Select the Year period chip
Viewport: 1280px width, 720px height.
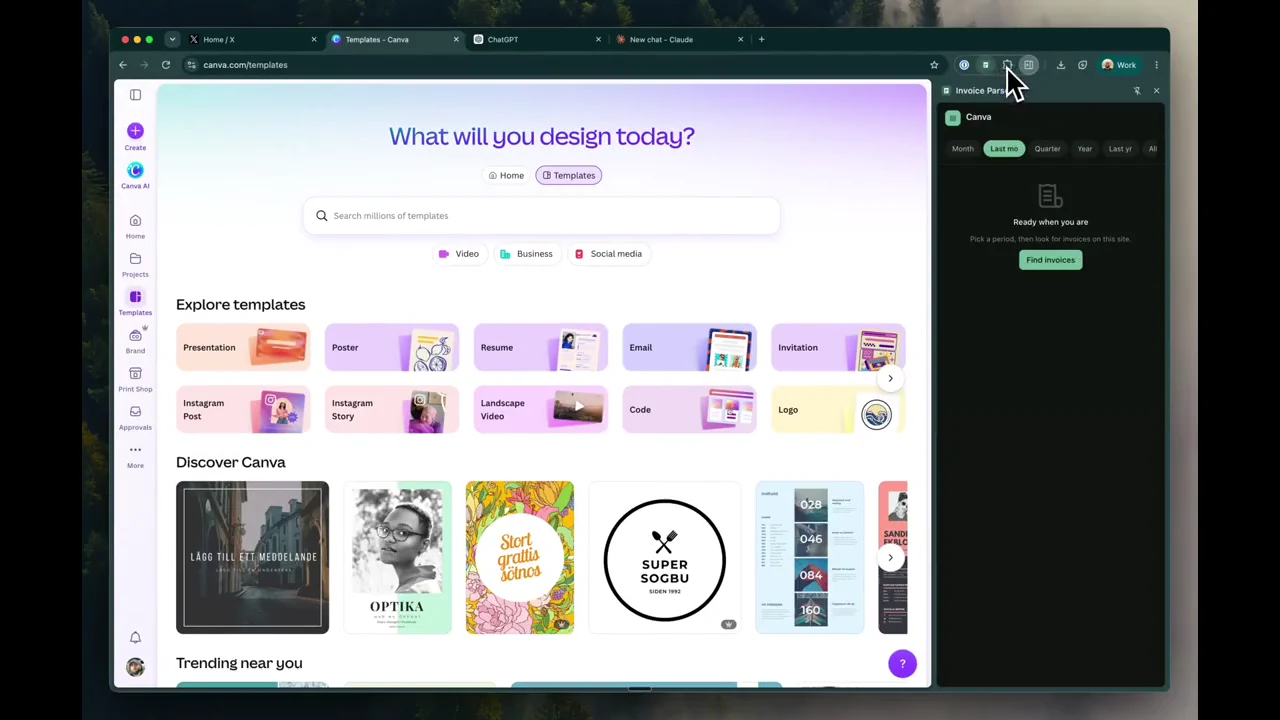pyautogui.click(x=1084, y=149)
